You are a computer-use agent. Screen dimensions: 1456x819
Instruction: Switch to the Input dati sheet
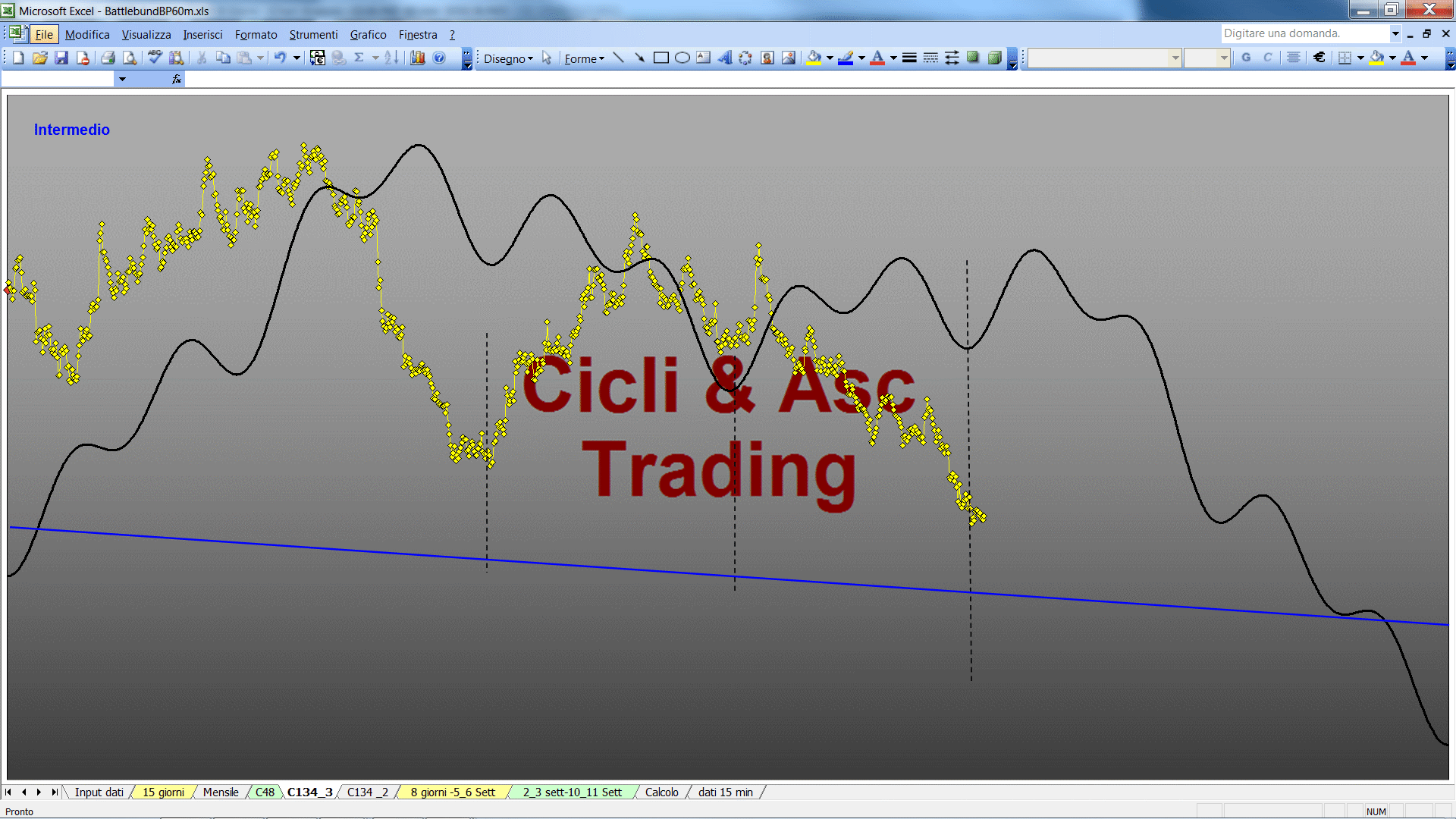99,792
